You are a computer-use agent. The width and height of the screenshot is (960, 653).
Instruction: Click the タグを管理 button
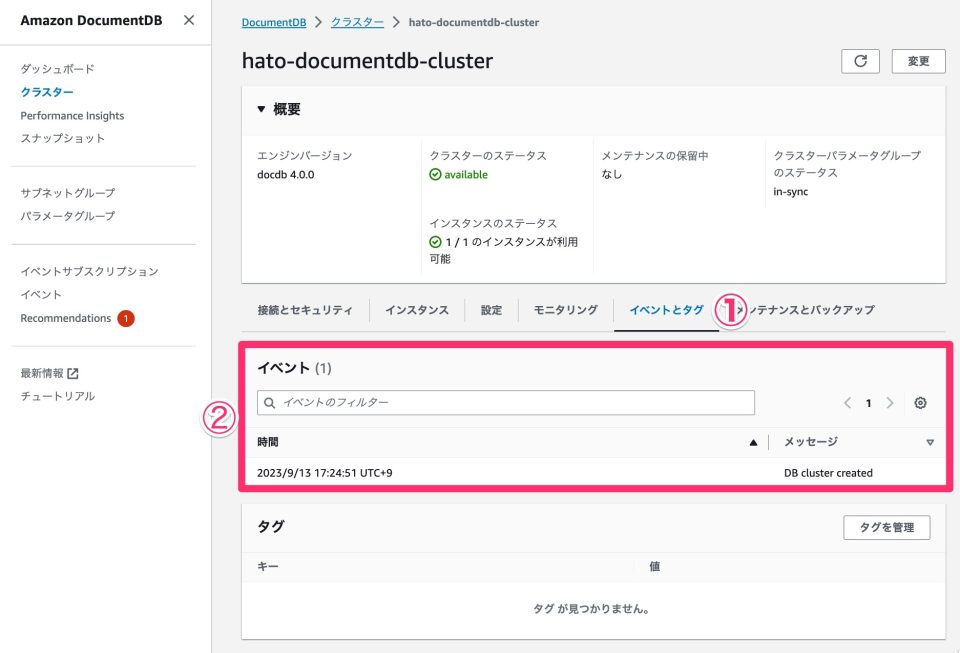887,528
